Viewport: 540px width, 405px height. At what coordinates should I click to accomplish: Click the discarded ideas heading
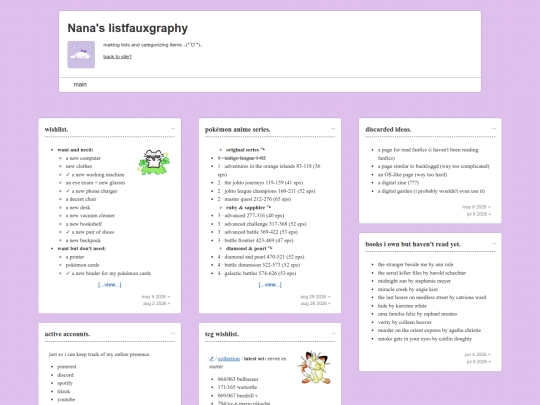tap(388, 129)
